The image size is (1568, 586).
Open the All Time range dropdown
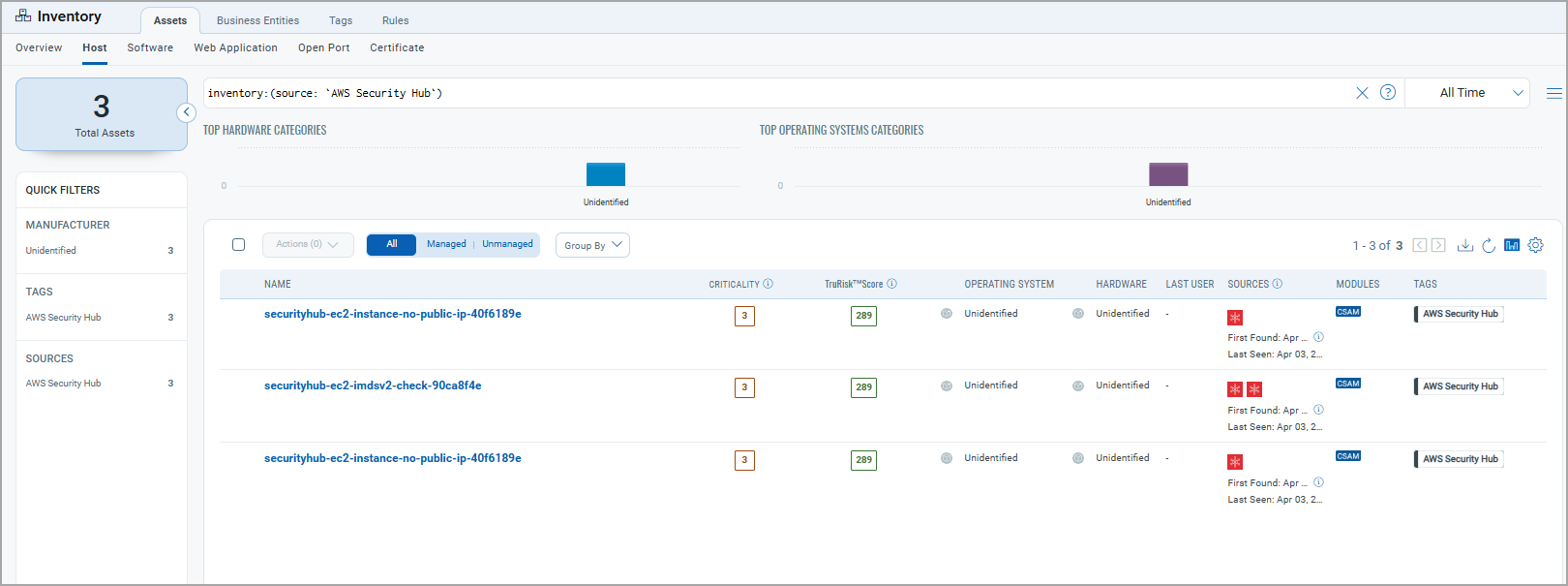(1479, 93)
